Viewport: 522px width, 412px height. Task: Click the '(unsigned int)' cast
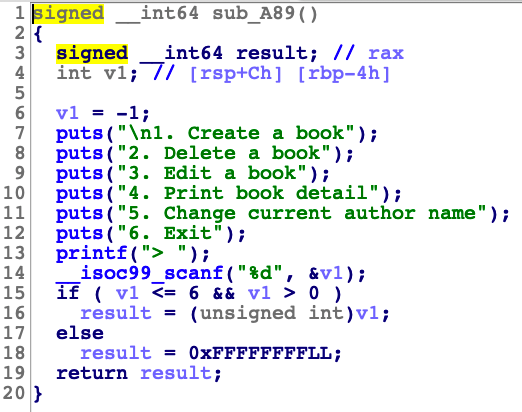271,313
